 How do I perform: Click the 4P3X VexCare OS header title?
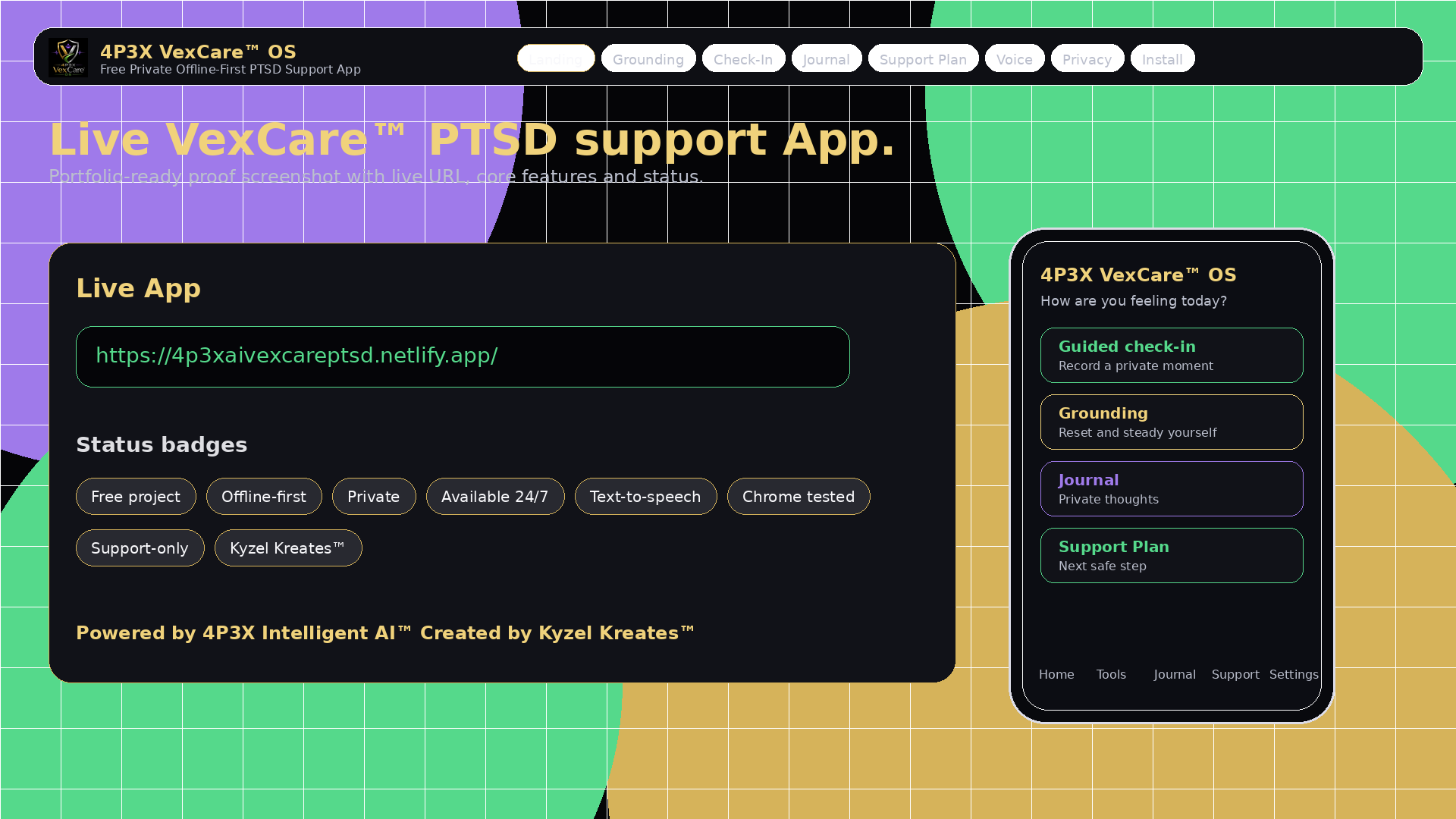198,52
